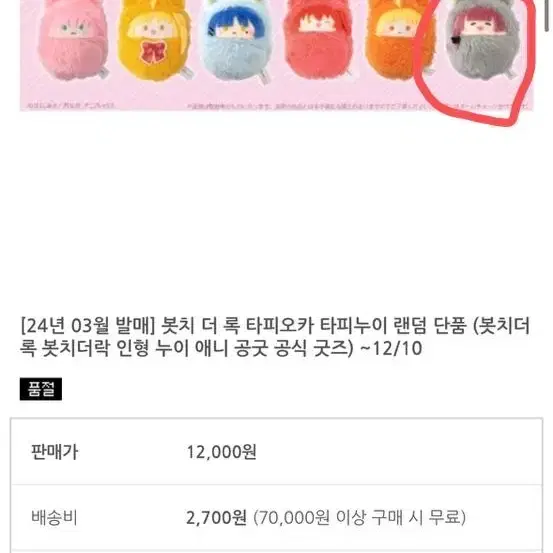
Task: Click the blue-haired light blue plush
Action: coord(235,41)
